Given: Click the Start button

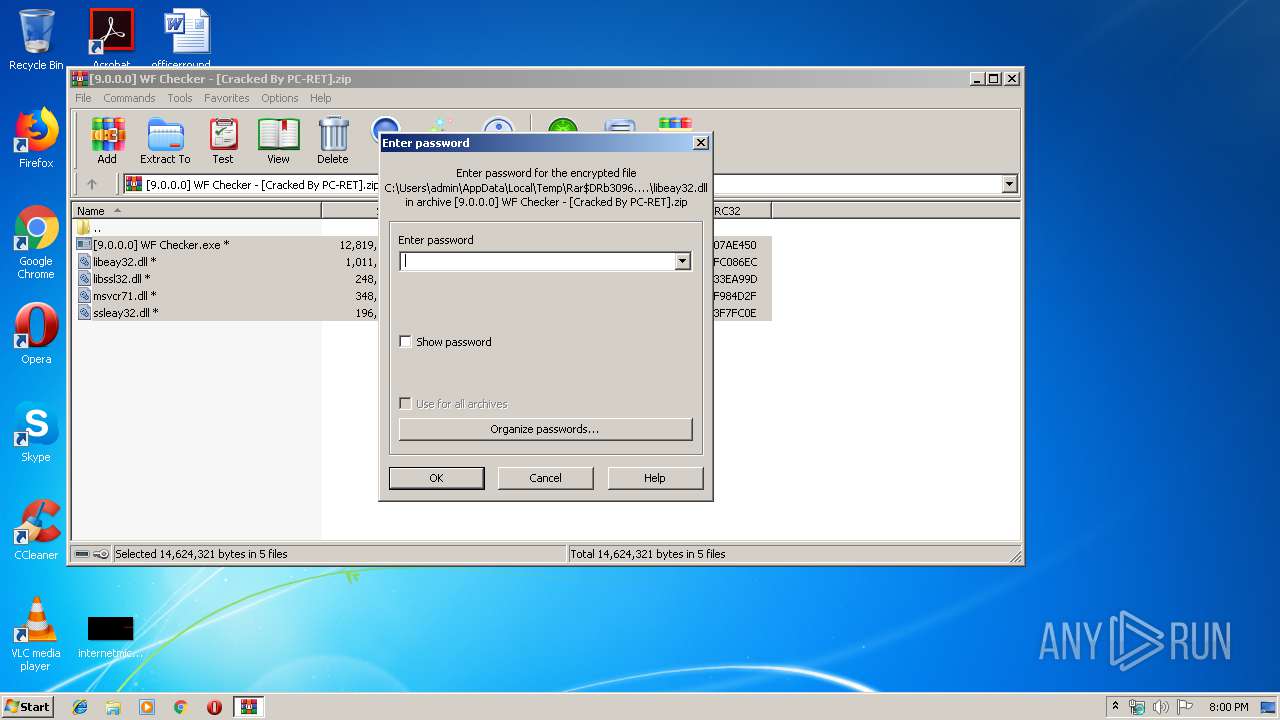Looking at the screenshot, I should (27, 706).
